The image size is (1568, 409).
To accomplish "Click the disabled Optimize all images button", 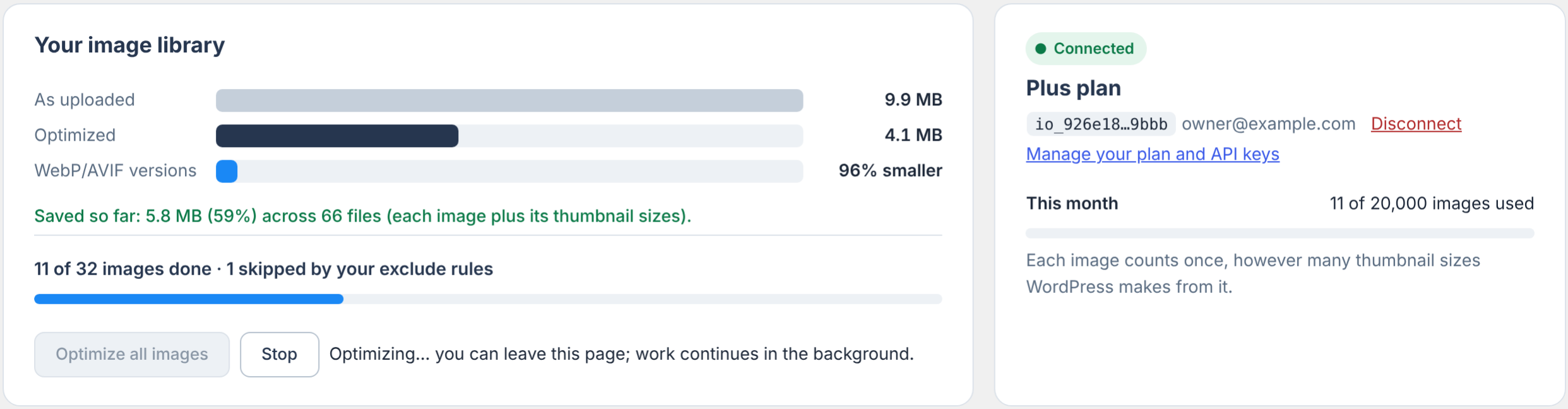I will pyautogui.click(x=132, y=354).
